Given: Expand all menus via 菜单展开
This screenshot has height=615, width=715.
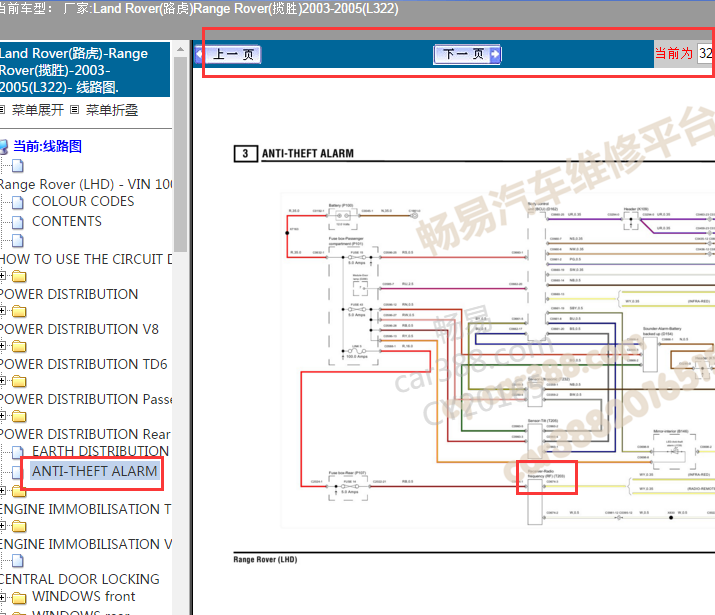Looking at the screenshot, I should pos(37,110).
